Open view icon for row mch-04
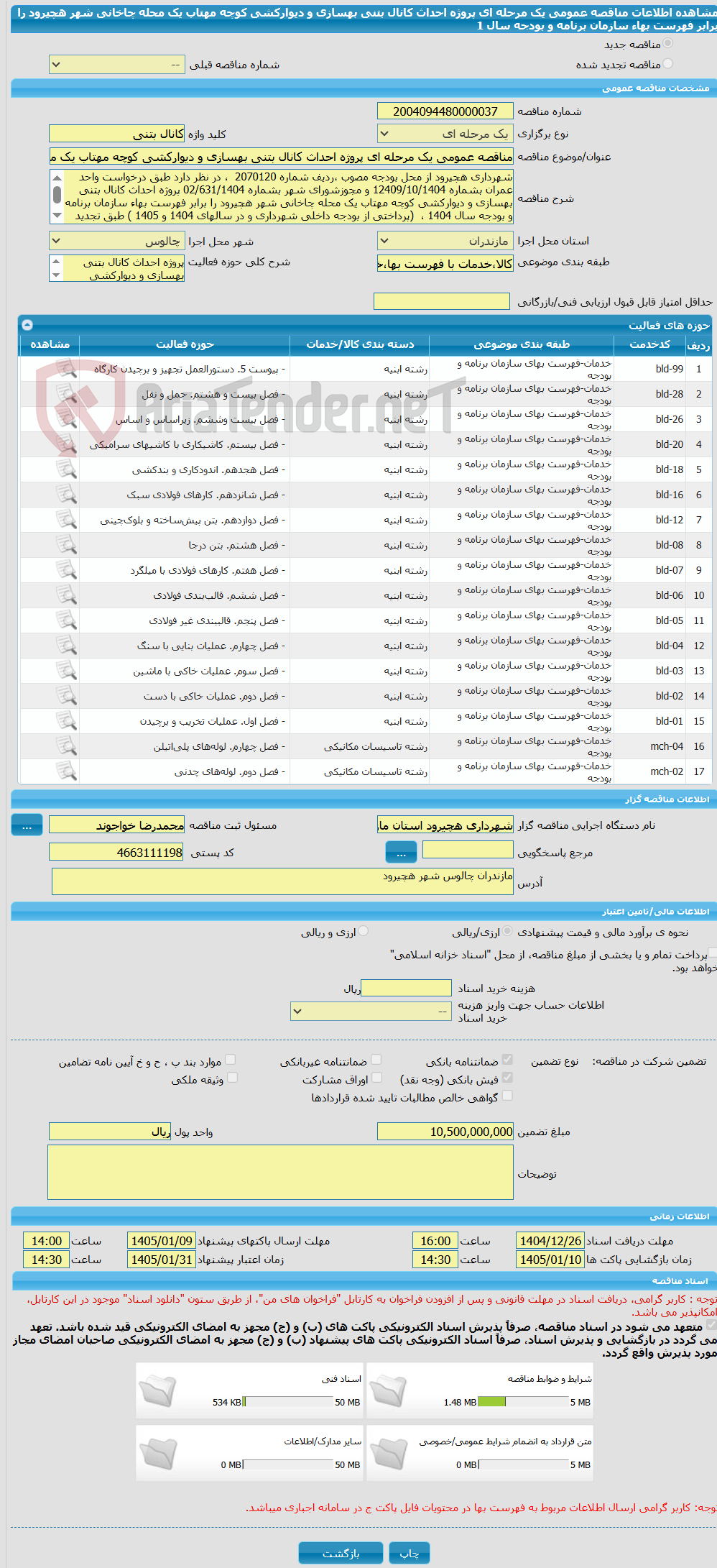 (x=66, y=746)
